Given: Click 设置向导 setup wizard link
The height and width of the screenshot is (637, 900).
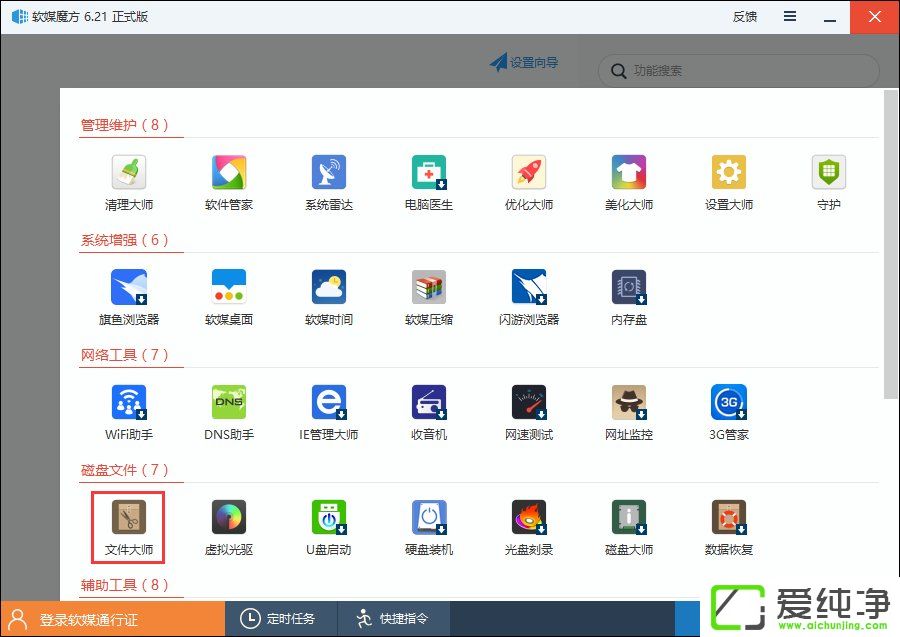Looking at the screenshot, I should click(x=524, y=63).
